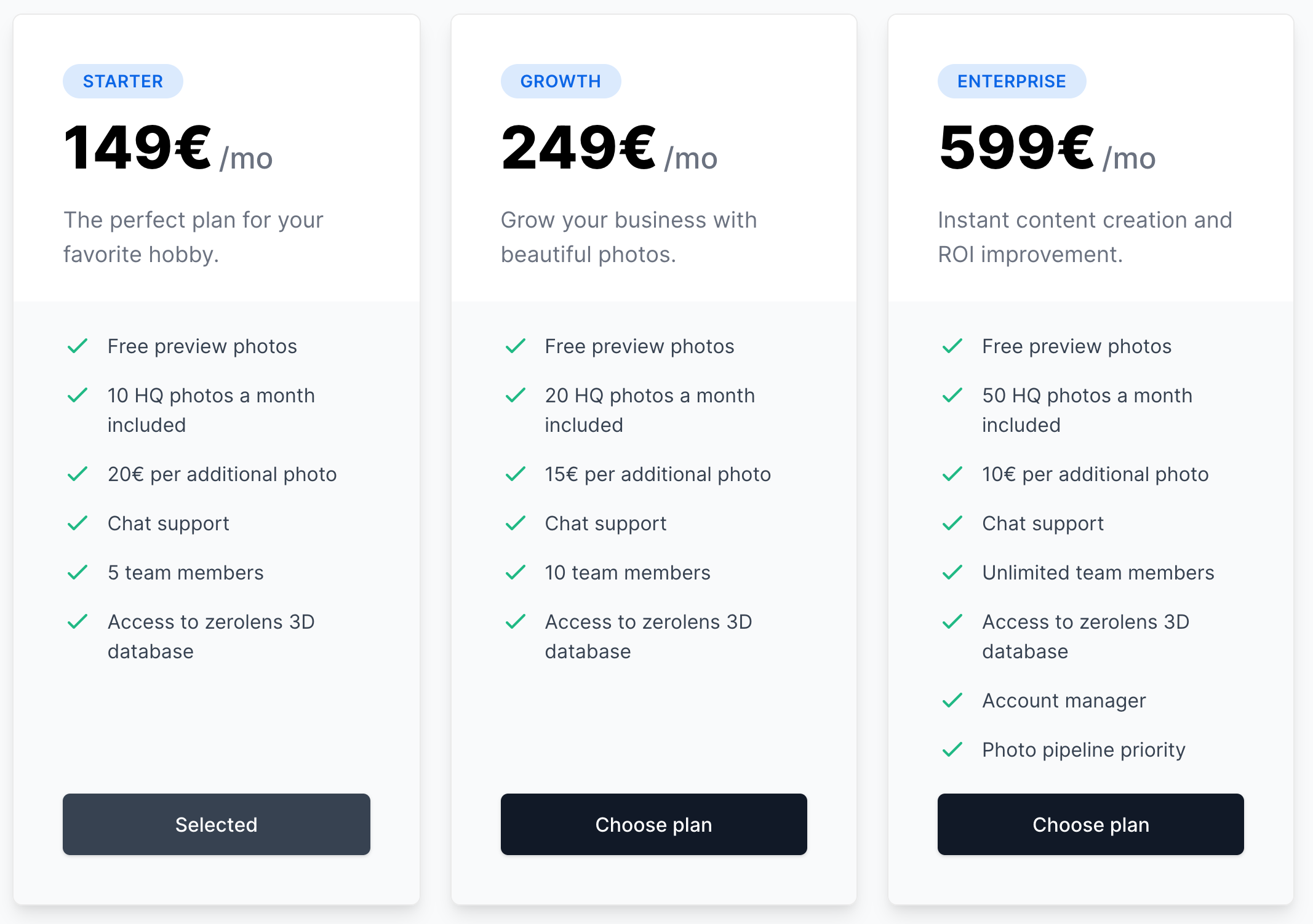Click the 15€ per additional photo text
The height and width of the screenshot is (924, 1313).
658,474
